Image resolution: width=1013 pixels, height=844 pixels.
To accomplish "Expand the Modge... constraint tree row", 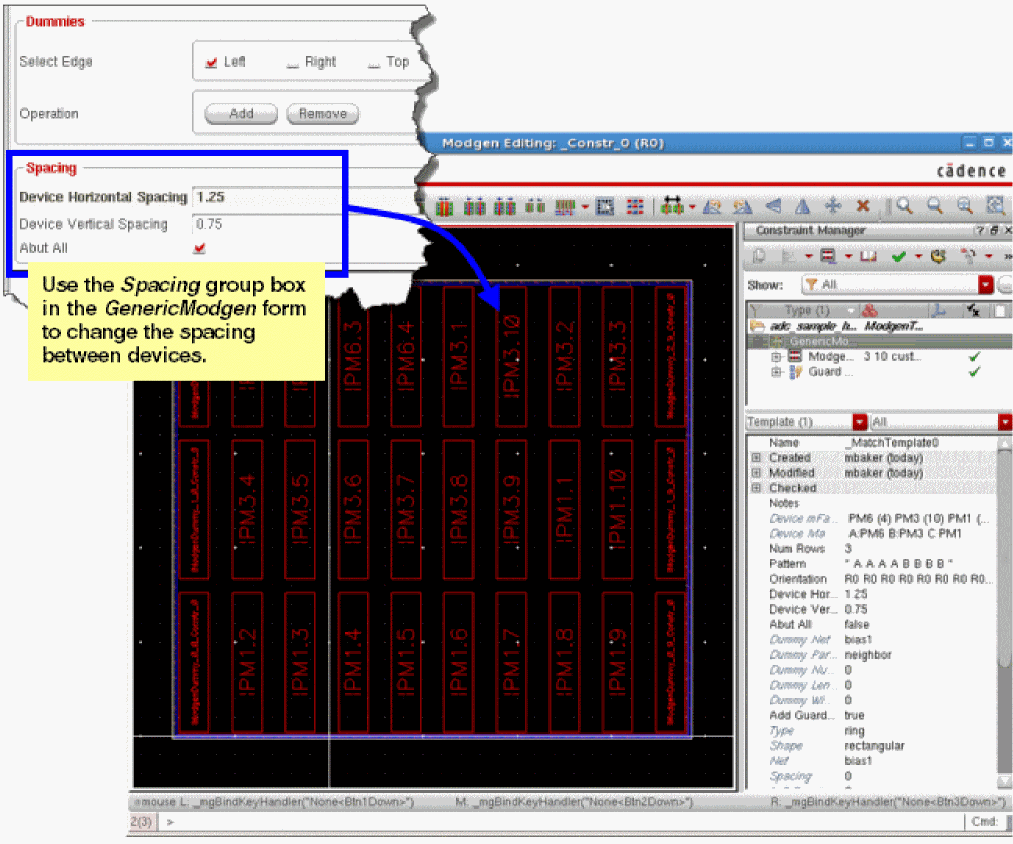I will (x=776, y=357).
